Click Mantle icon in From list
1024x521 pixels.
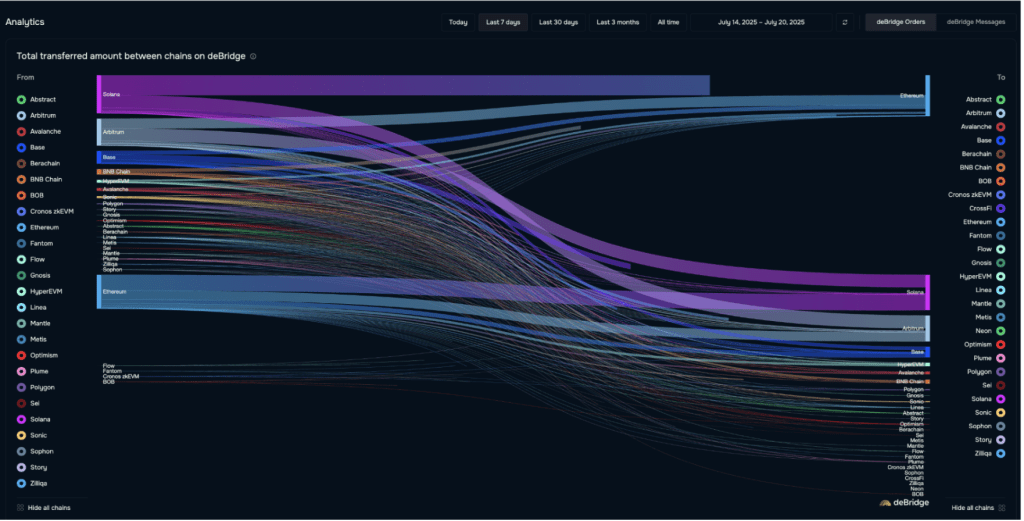click(x=22, y=324)
